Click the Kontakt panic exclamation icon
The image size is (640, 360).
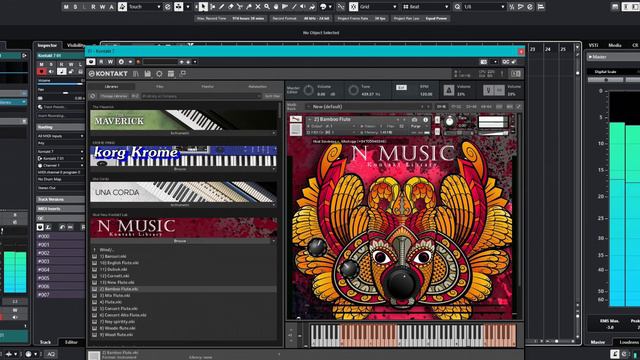[x=502, y=74]
